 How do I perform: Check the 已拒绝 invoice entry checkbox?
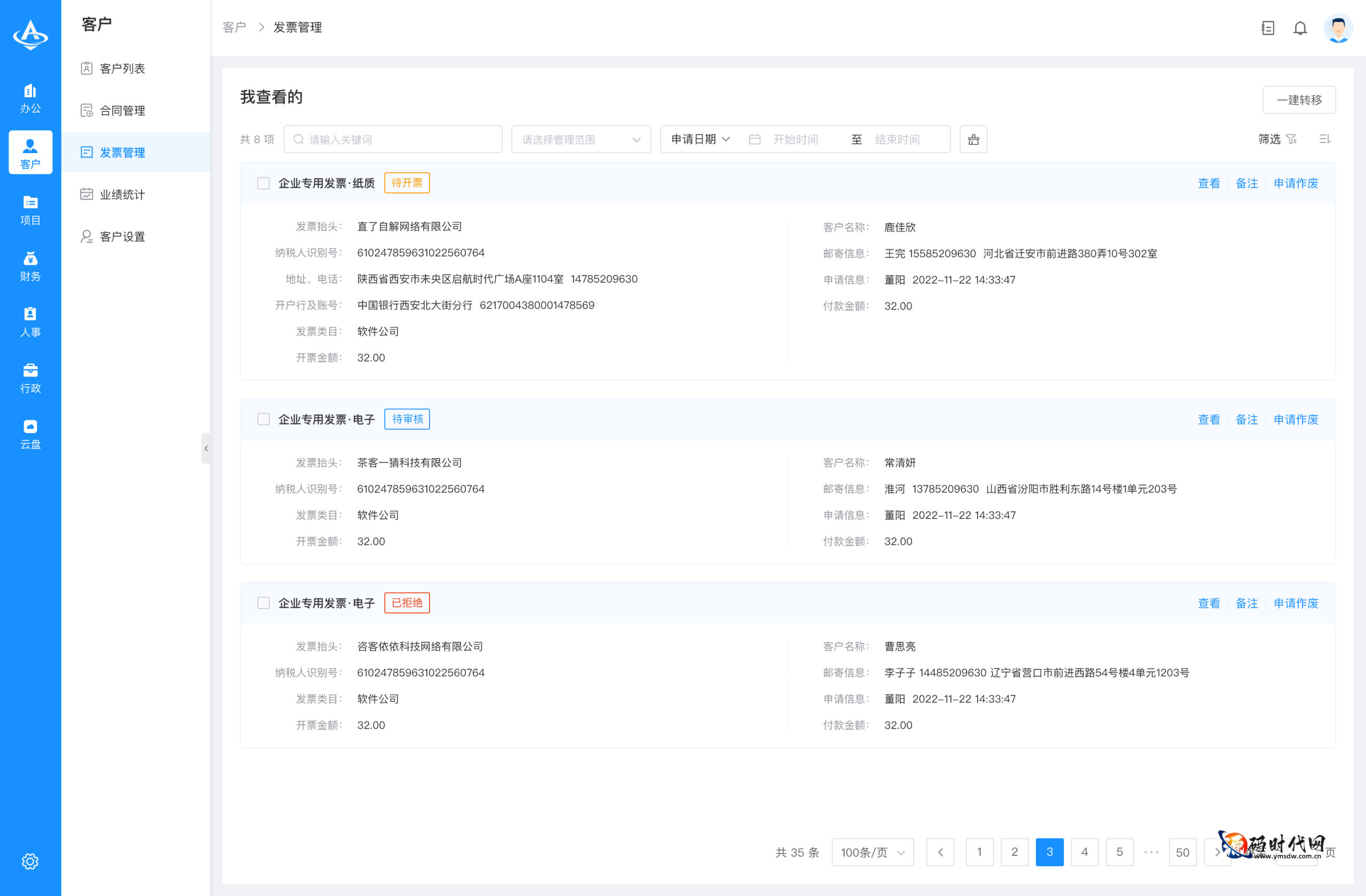(264, 603)
